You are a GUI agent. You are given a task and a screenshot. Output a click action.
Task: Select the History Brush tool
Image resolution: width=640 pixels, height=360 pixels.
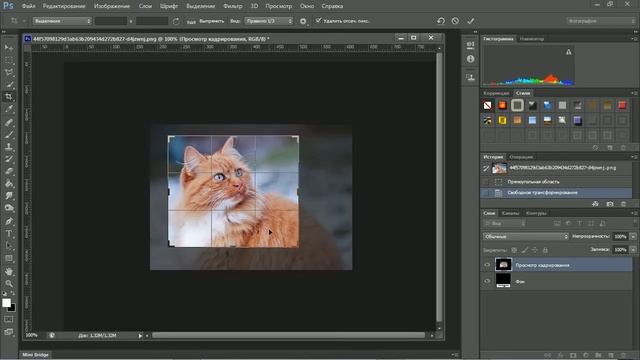[x=9, y=159]
